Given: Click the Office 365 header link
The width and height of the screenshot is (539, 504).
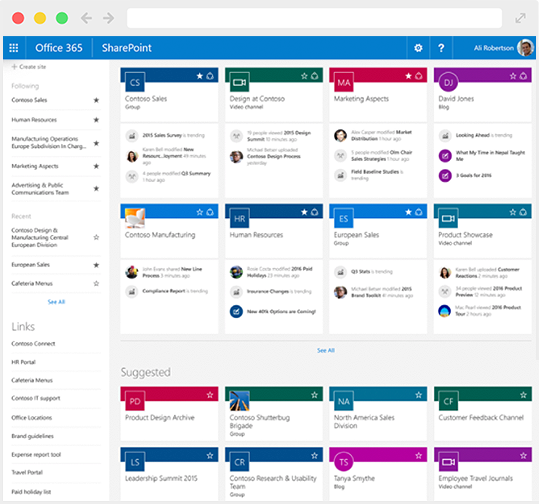Looking at the screenshot, I should (x=59, y=48).
